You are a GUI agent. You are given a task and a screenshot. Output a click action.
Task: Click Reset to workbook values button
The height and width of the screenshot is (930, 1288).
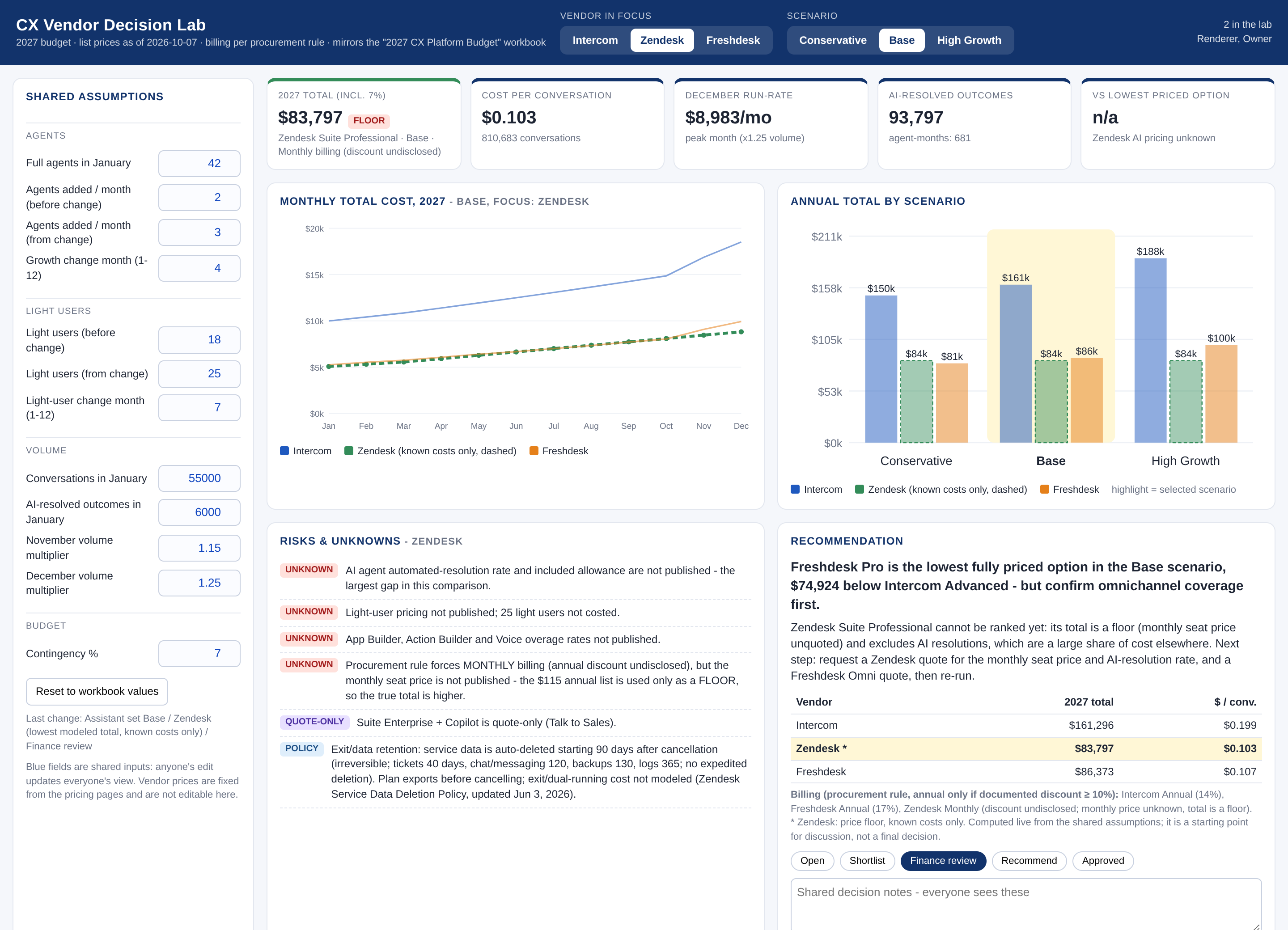97,692
